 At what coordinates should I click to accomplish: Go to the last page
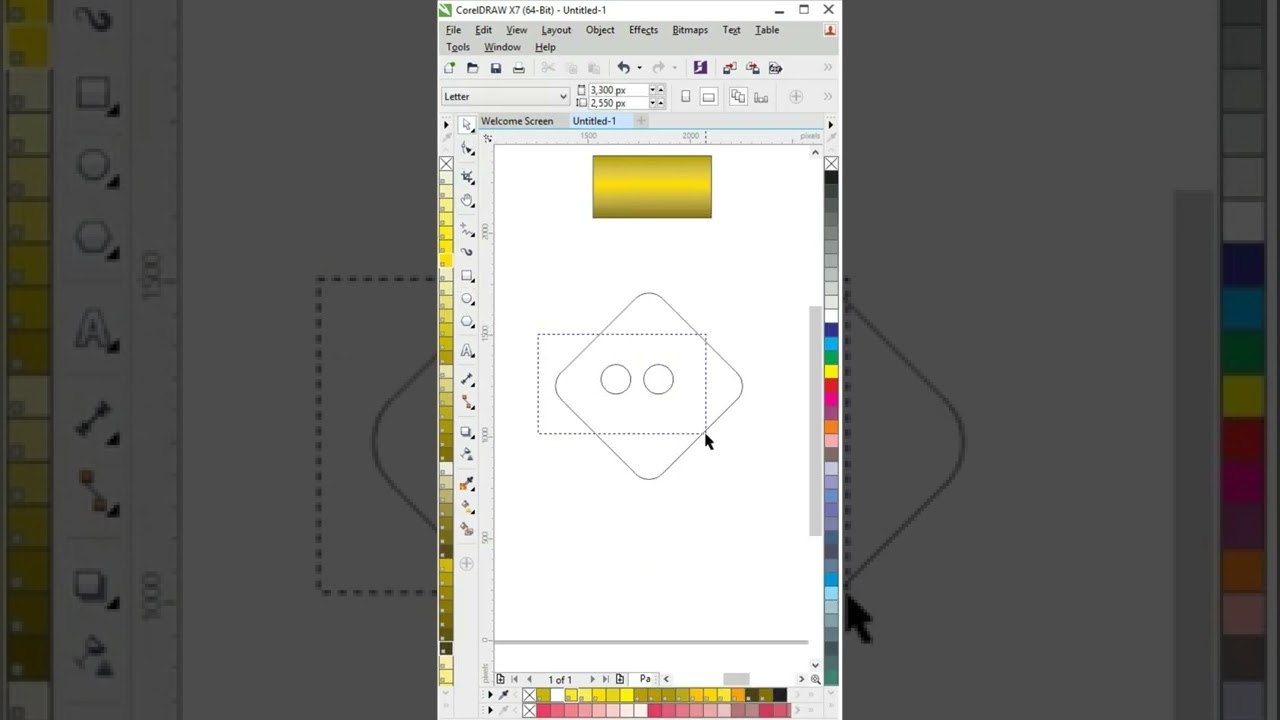coord(606,679)
